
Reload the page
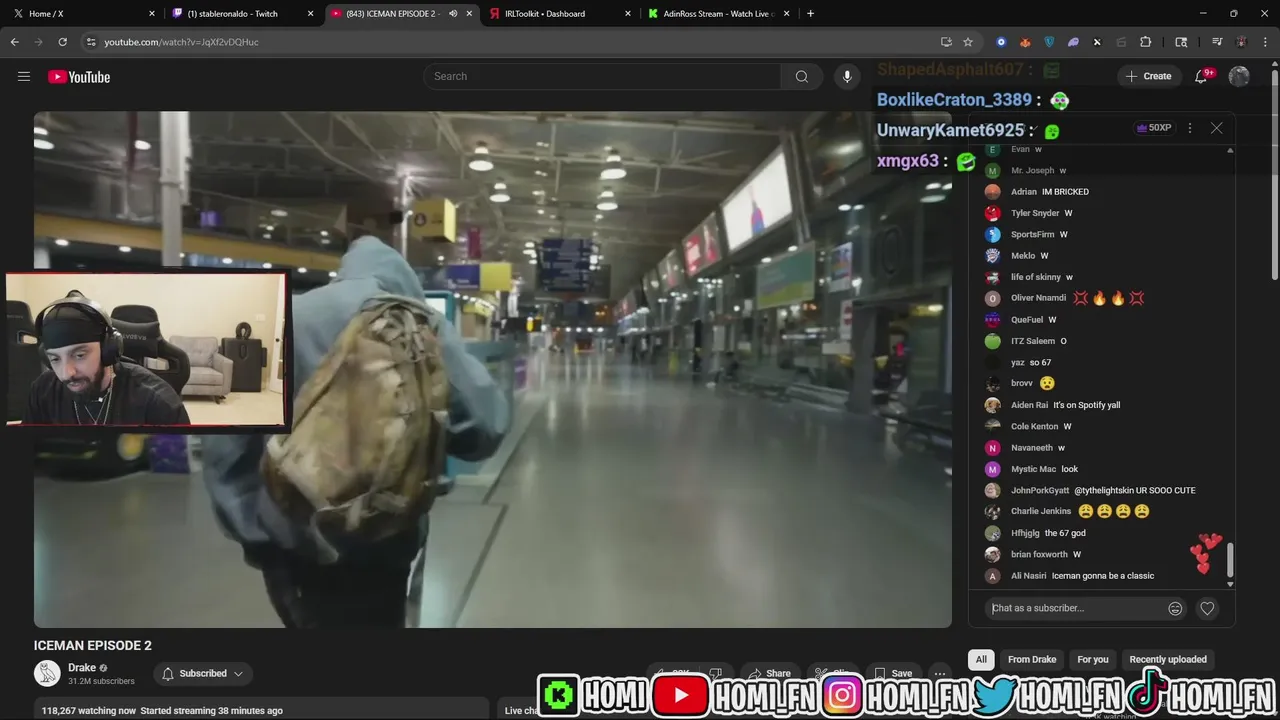[x=62, y=42]
